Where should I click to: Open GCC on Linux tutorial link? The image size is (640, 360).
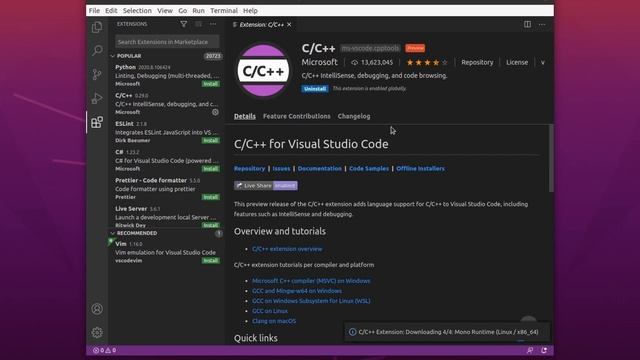[270, 311]
